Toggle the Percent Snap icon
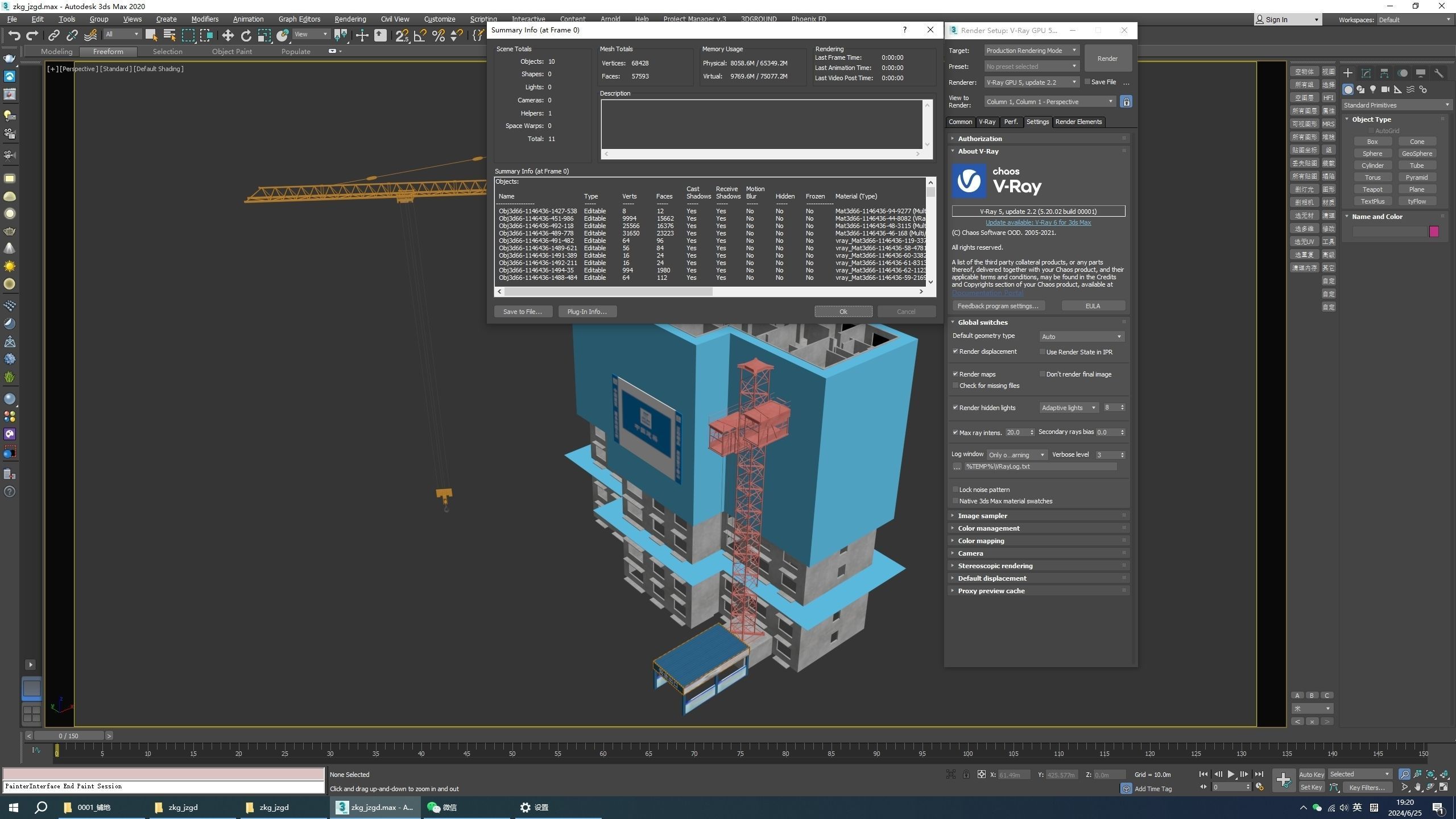 439,35
